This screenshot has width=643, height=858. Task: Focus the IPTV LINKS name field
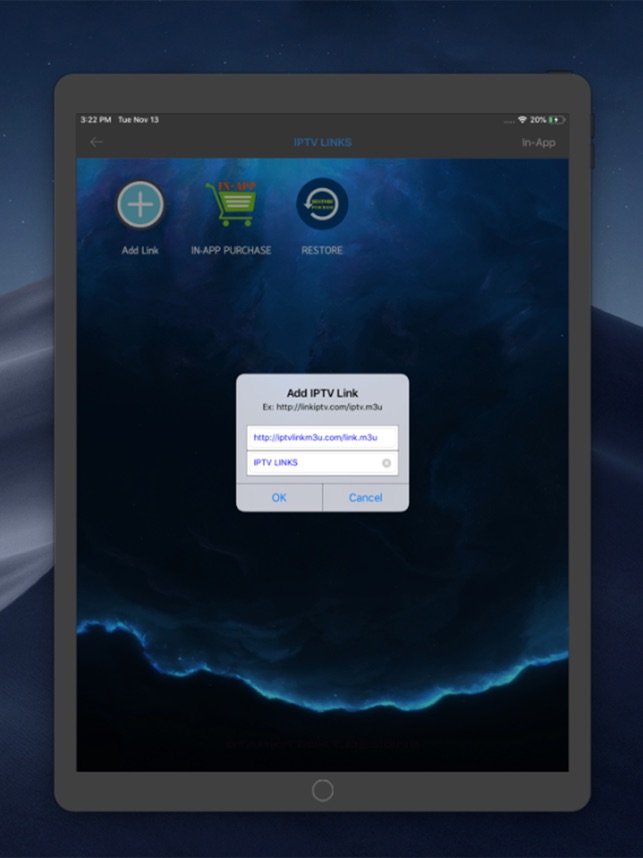pos(322,463)
